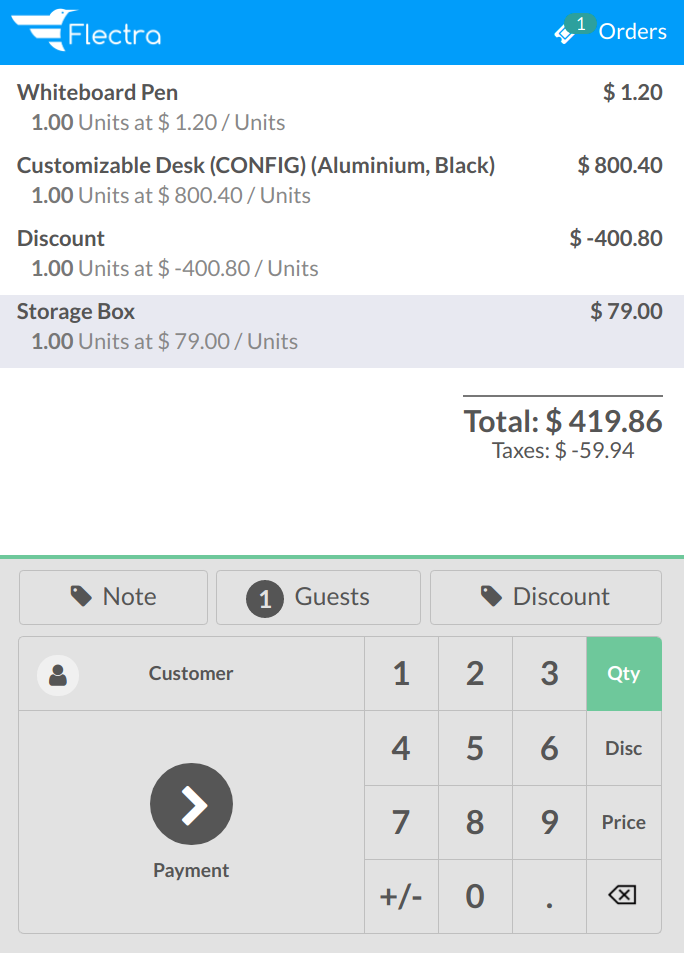Switch numpad mode to Price

tap(623, 822)
